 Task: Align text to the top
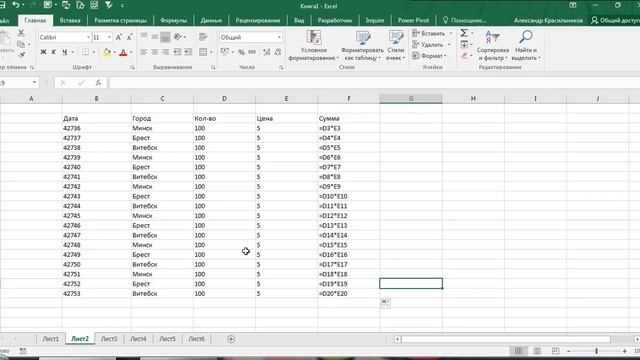coord(144,37)
